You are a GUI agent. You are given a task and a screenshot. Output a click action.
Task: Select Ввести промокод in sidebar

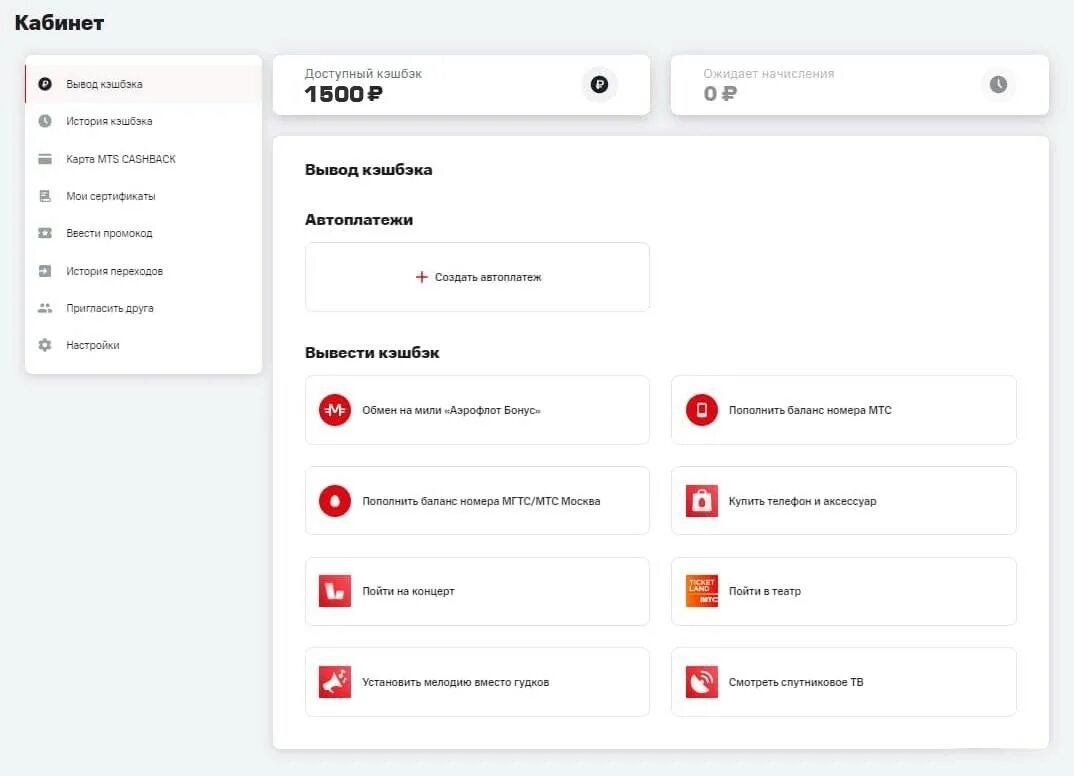[x=143, y=234]
